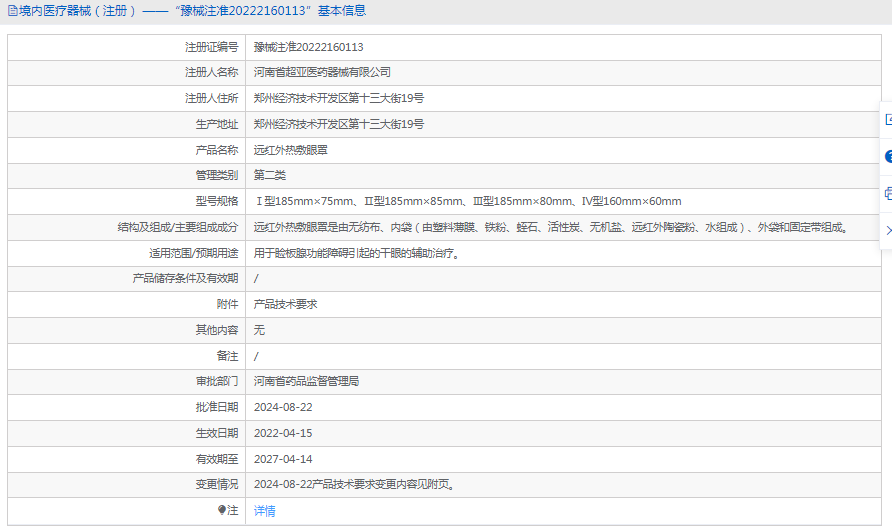Image resolution: width=892 pixels, height=530 pixels.
Task: Click the printer icon in right sidebar
Action: 887,194
